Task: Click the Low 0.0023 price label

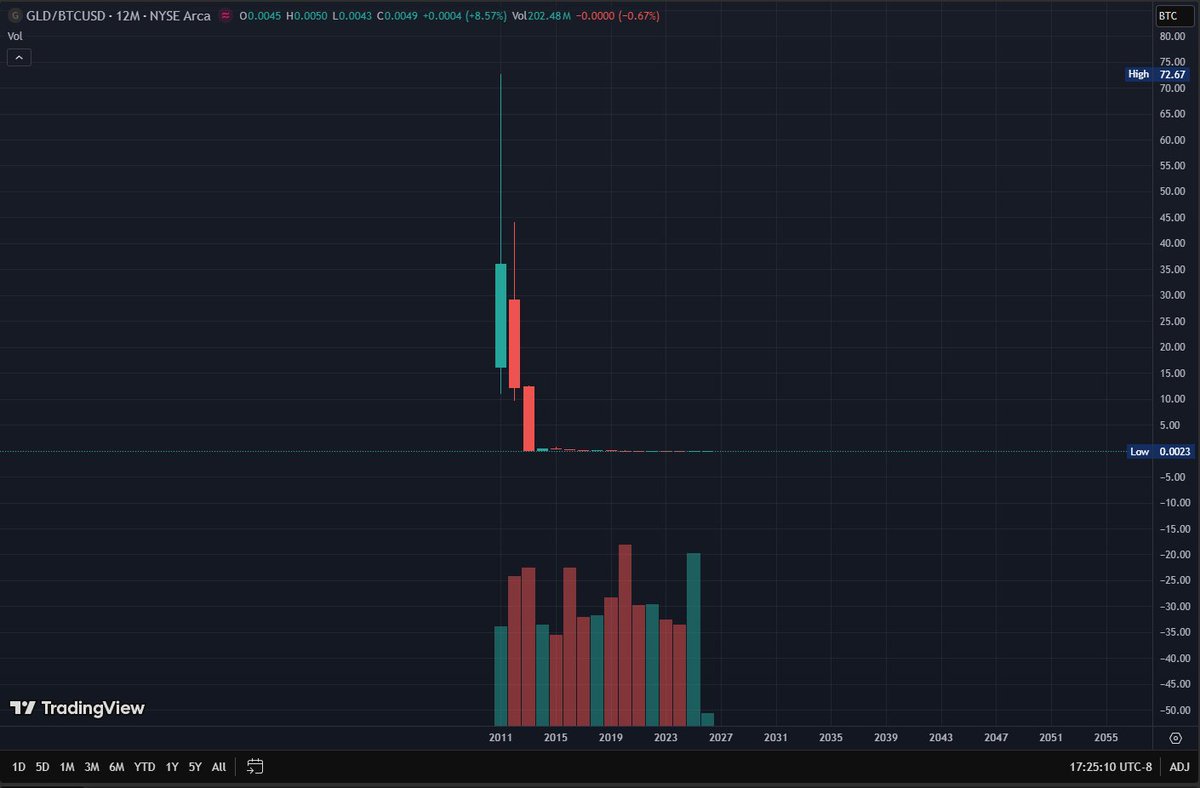Action: click(x=1158, y=452)
